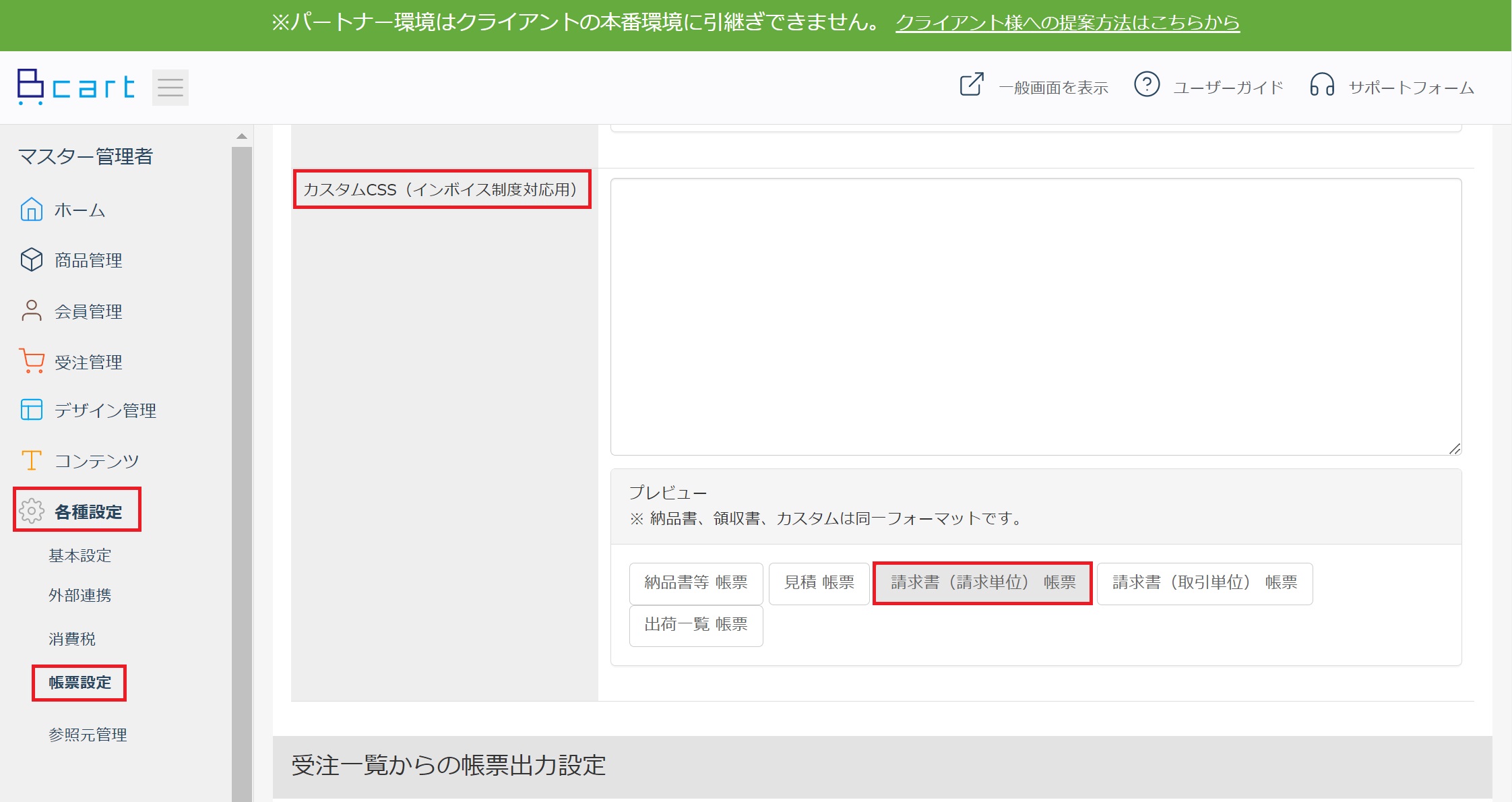1512x802 pixels.
Task: Click the layout icon for デザイン管理
Action: [32, 410]
